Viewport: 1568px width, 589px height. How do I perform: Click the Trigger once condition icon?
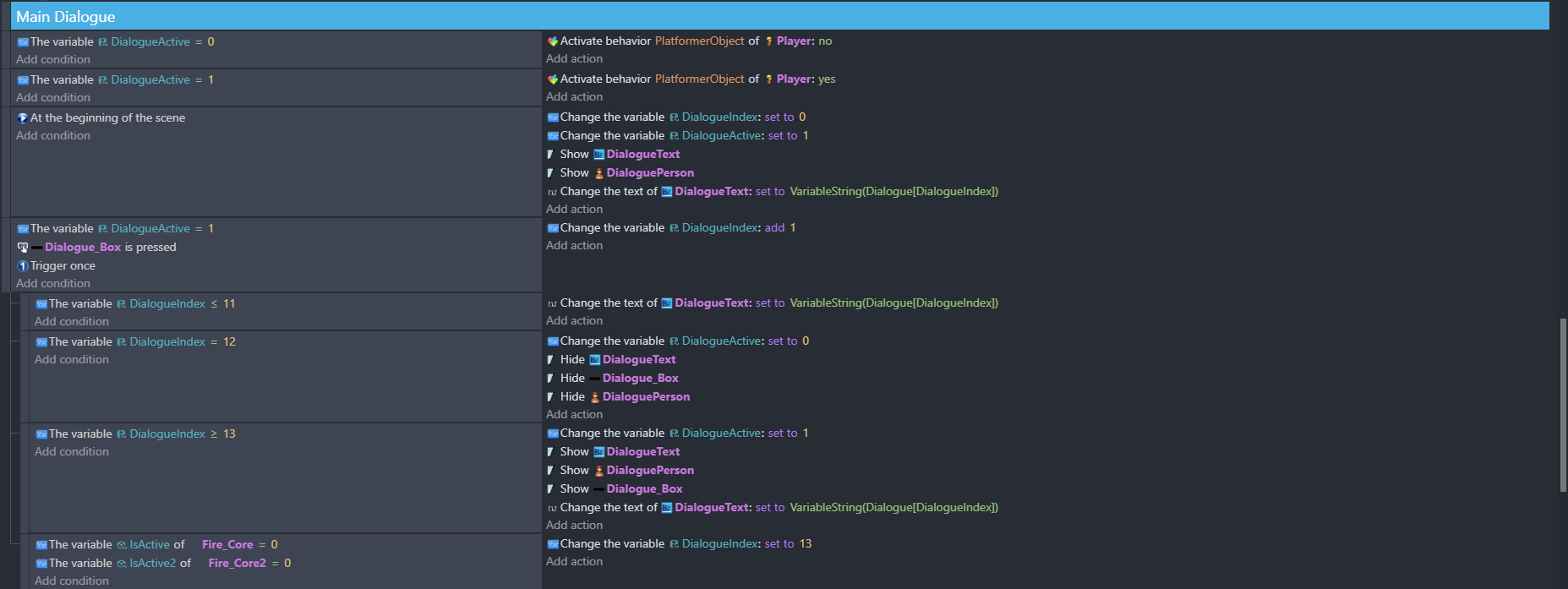[x=23, y=266]
